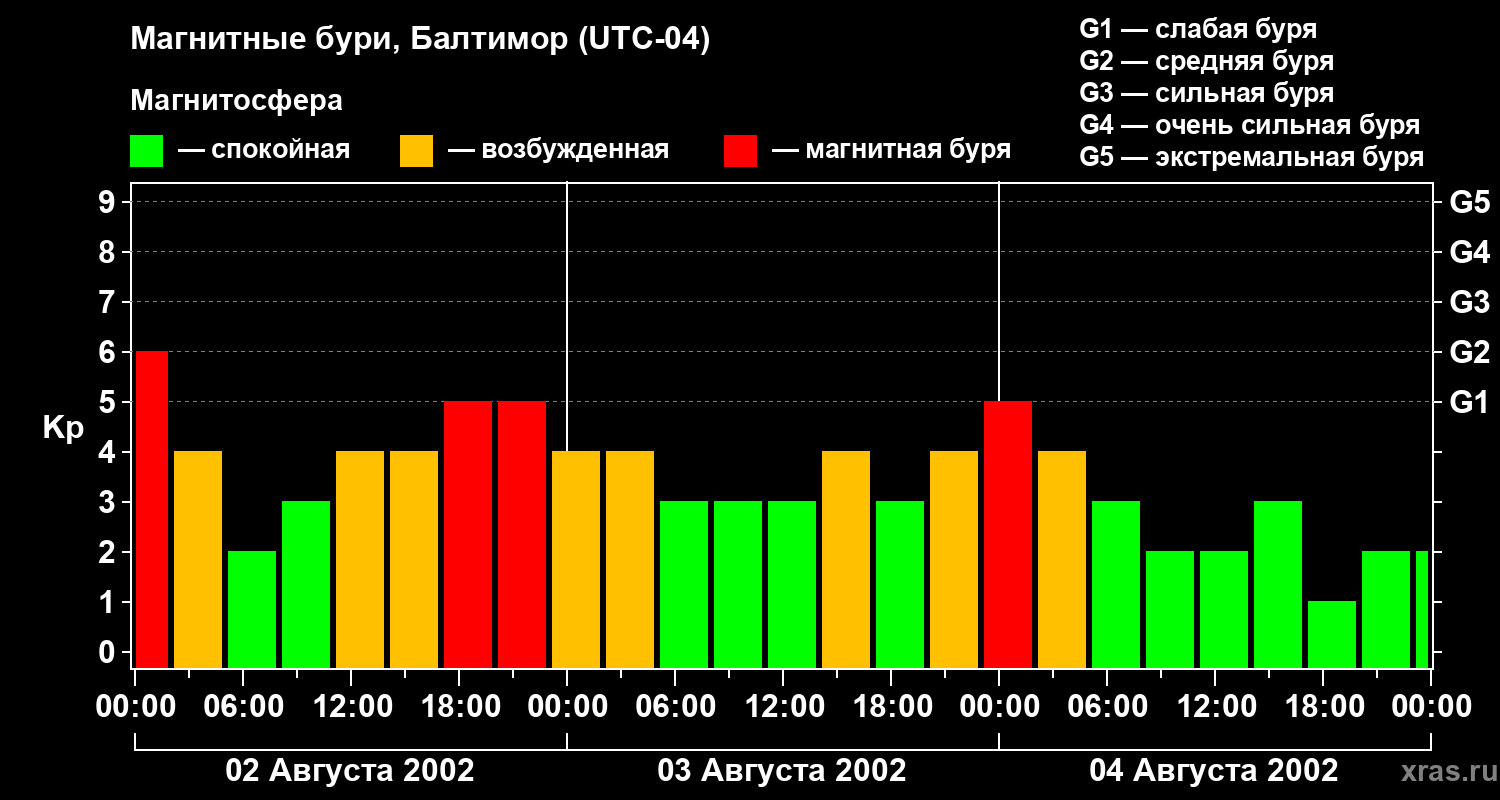Click the green 'спокойная' legend swatch

point(146,151)
